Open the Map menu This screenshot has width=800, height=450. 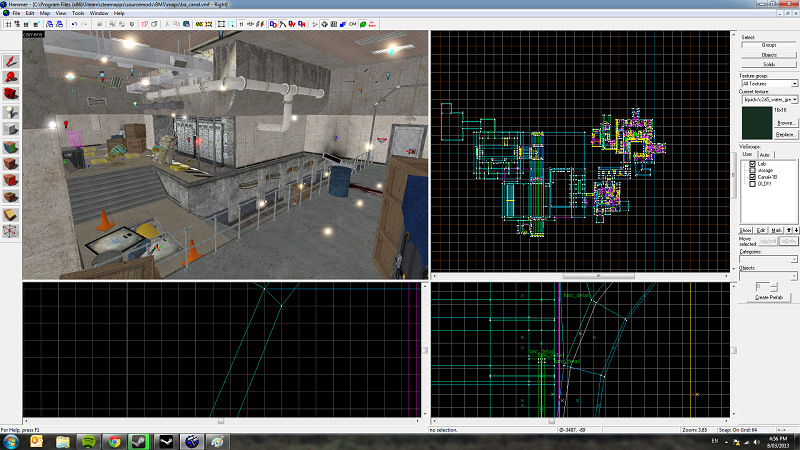pyautogui.click(x=45, y=13)
